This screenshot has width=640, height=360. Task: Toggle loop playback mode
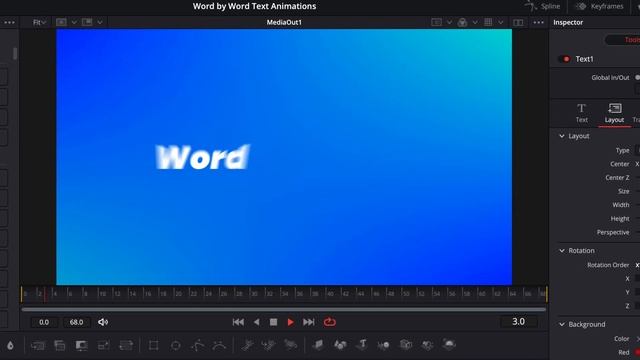tap(329, 322)
